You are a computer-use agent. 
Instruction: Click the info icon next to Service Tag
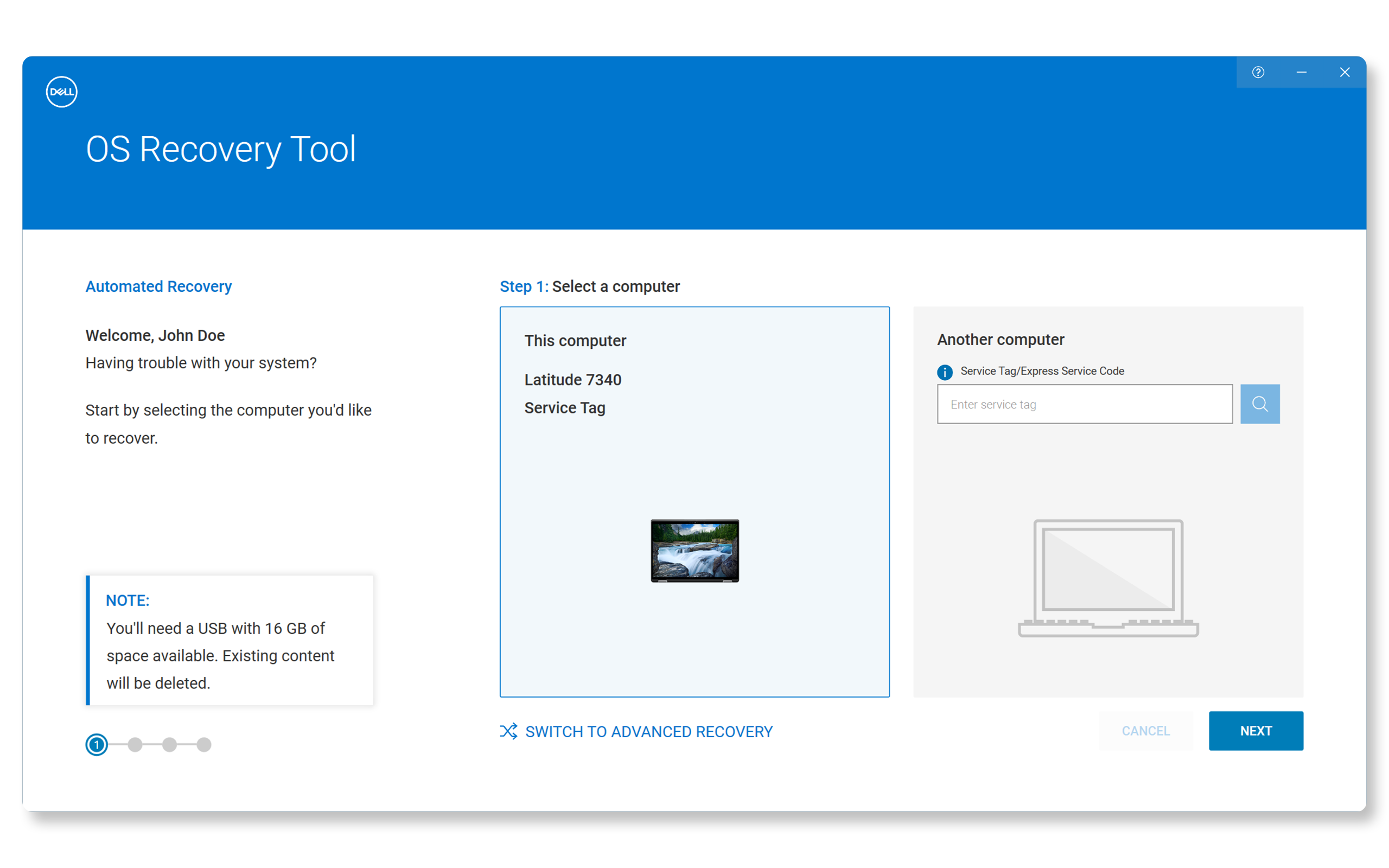pos(944,371)
